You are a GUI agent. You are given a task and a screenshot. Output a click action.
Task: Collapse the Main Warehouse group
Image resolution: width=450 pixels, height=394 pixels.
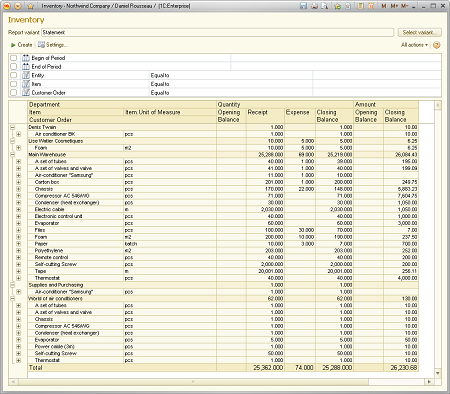click(x=13, y=154)
